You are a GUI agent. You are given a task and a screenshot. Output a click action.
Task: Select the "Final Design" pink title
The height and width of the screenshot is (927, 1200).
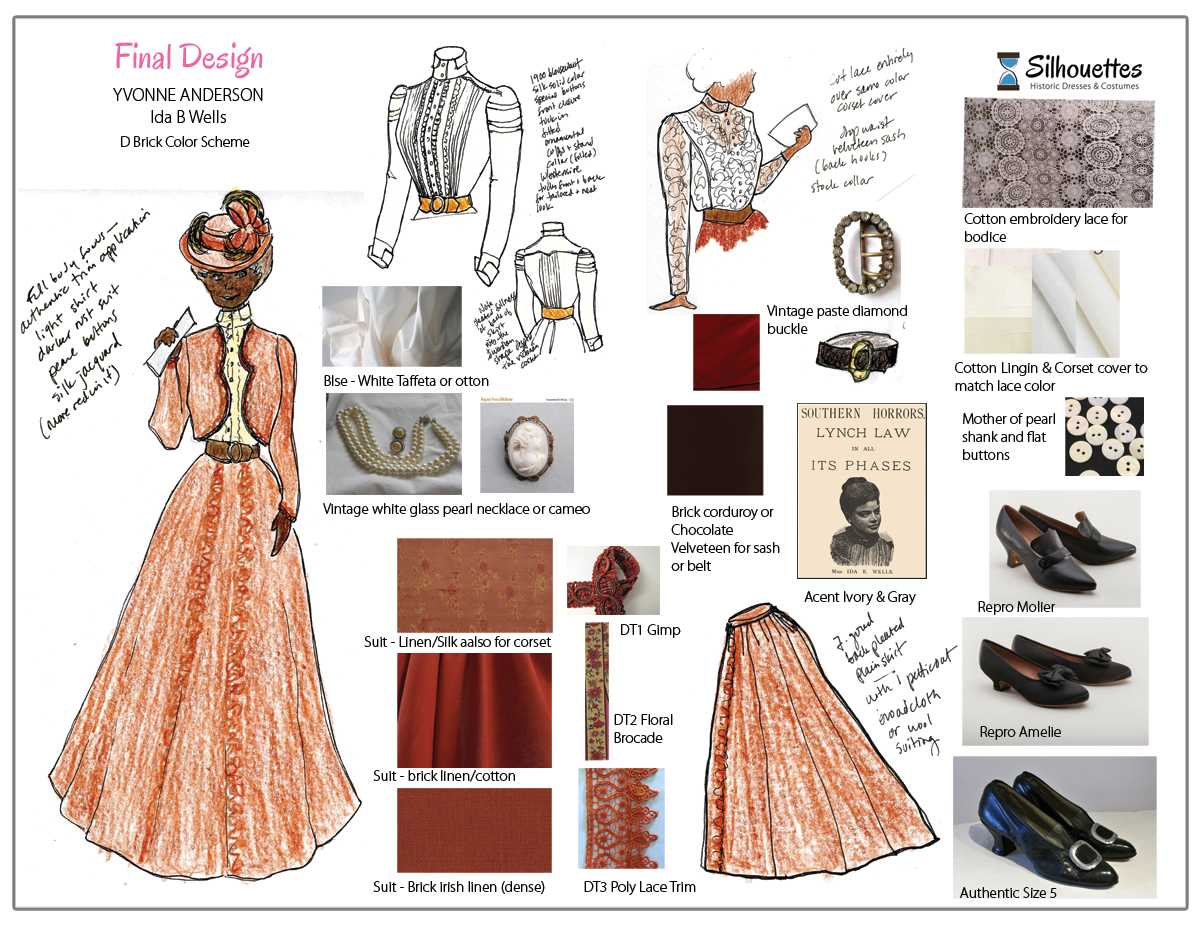point(189,57)
